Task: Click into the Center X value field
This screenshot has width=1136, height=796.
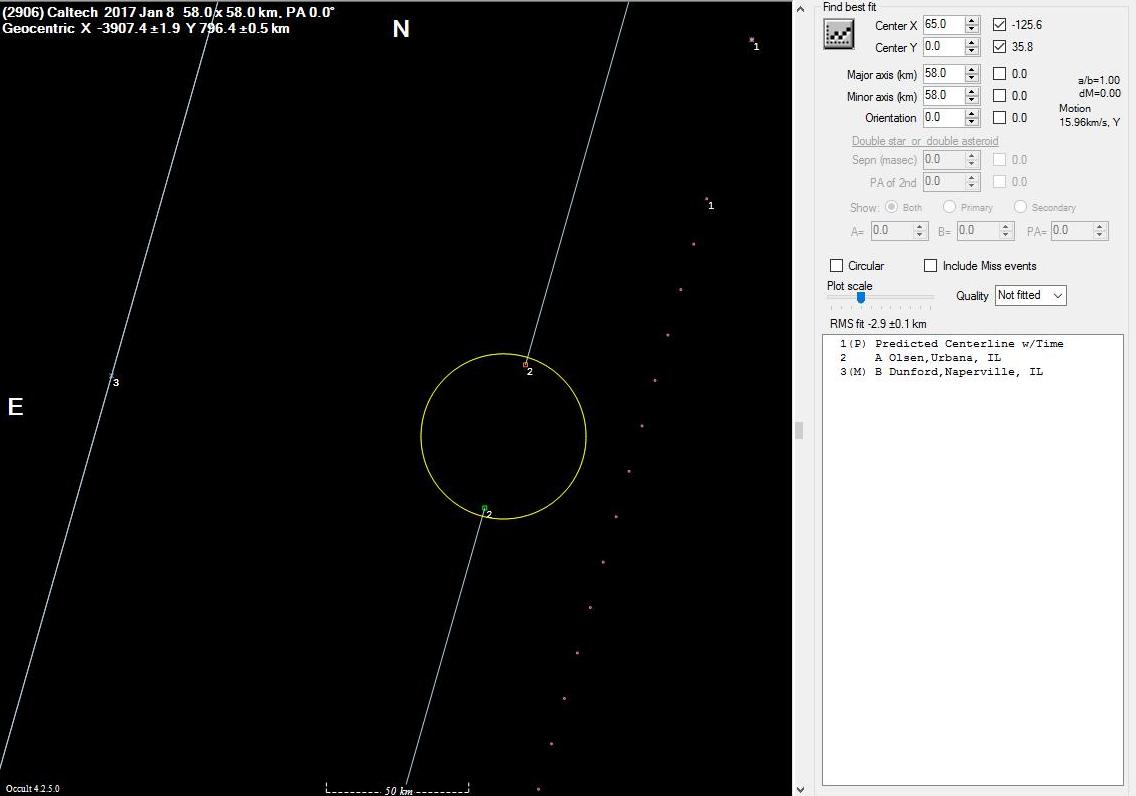Action: (942, 24)
